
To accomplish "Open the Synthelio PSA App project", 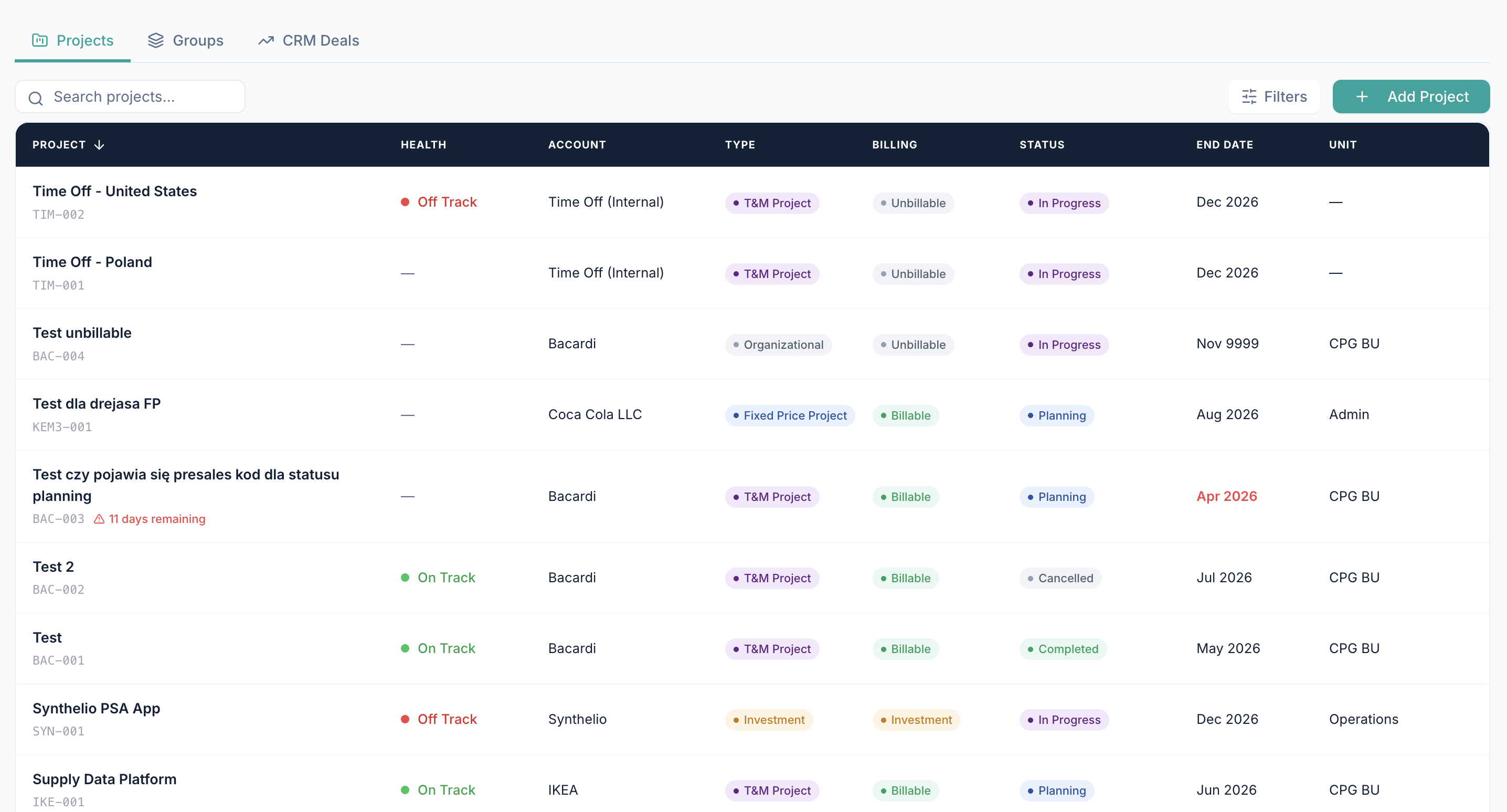I will click(97, 709).
